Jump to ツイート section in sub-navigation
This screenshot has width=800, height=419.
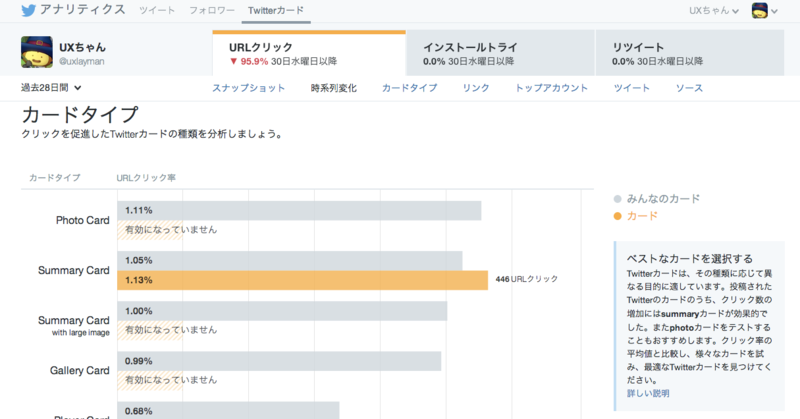click(632, 88)
